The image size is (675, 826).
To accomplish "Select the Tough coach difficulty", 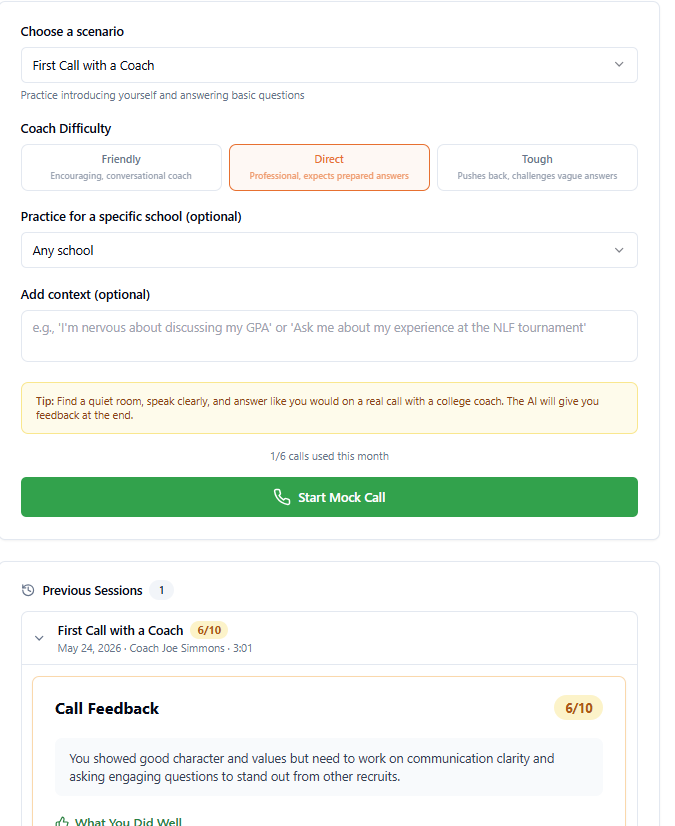I will 537,168.
